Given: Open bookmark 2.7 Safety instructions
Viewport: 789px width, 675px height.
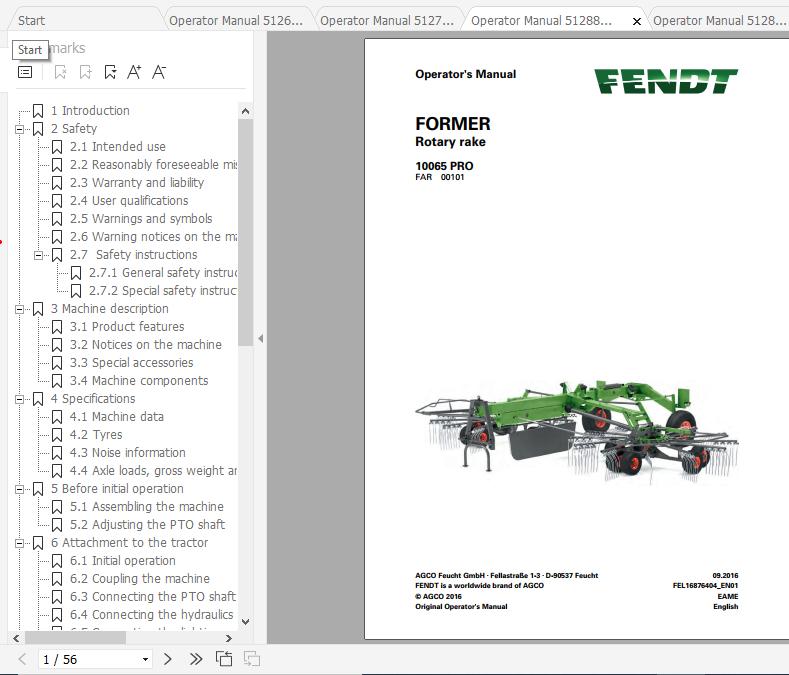Looking at the screenshot, I should (x=133, y=255).
